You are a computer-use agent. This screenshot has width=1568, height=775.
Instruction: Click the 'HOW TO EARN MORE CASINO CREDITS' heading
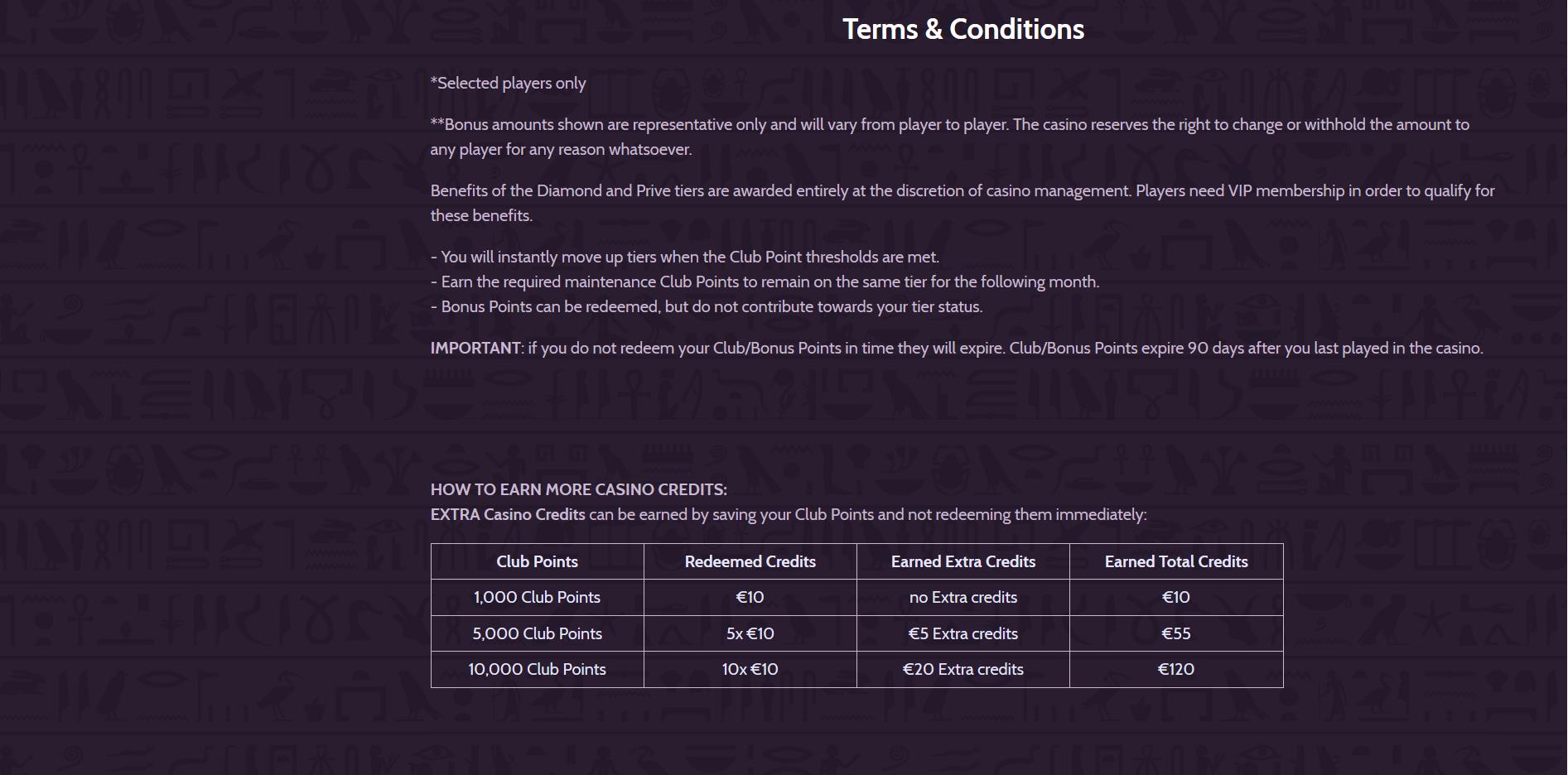coord(579,489)
